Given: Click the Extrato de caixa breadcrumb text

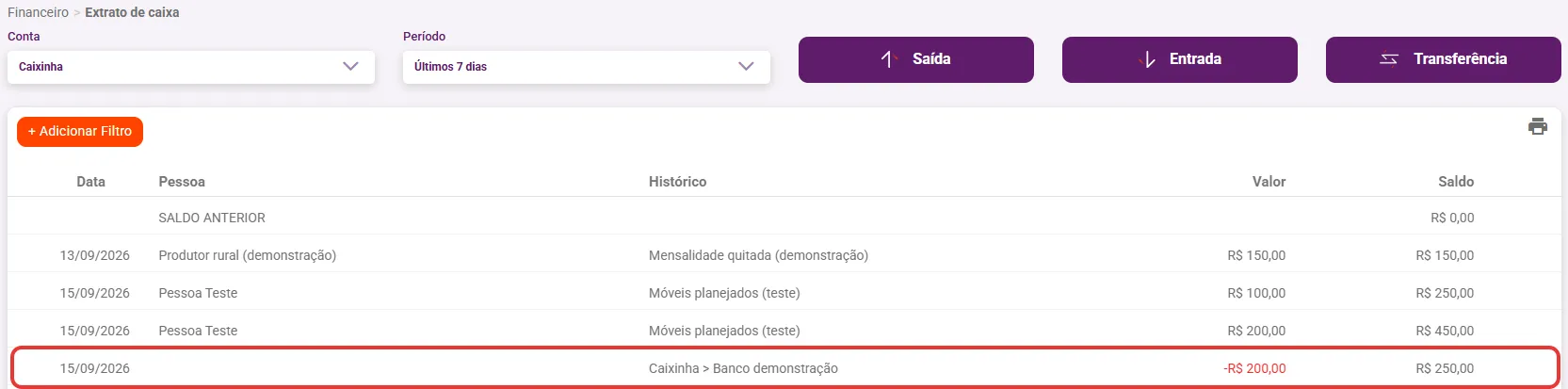Looking at the screenshot, I should click(x=132, y=12).
